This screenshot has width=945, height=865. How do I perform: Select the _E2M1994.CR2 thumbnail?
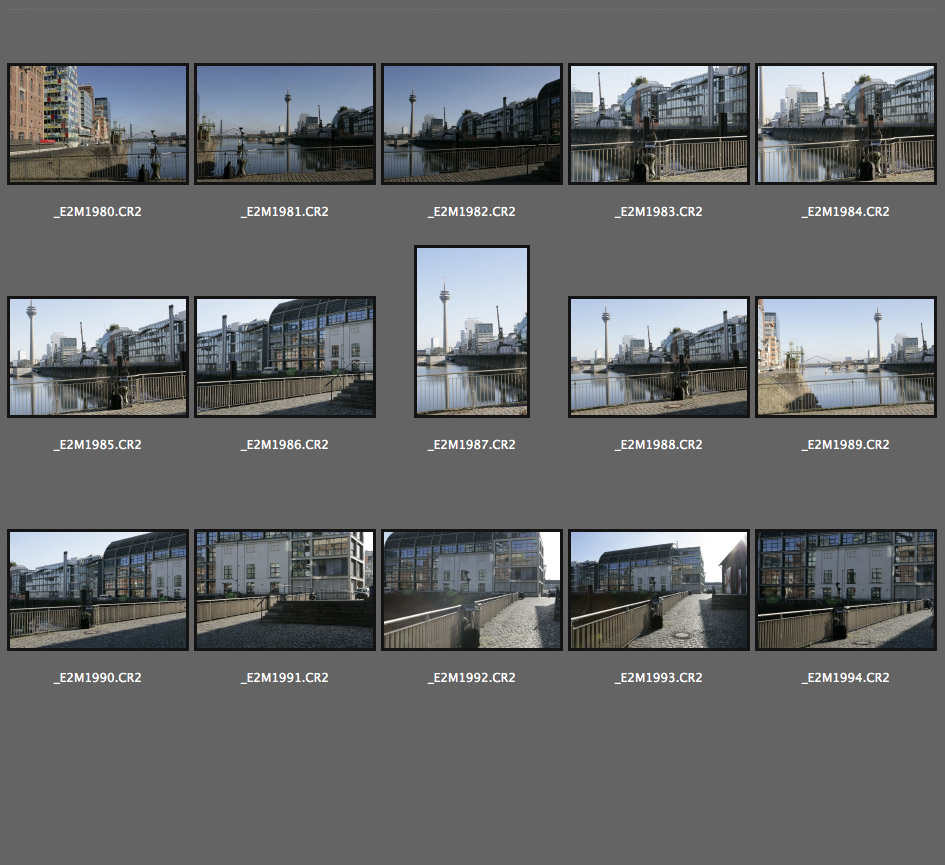846,590
